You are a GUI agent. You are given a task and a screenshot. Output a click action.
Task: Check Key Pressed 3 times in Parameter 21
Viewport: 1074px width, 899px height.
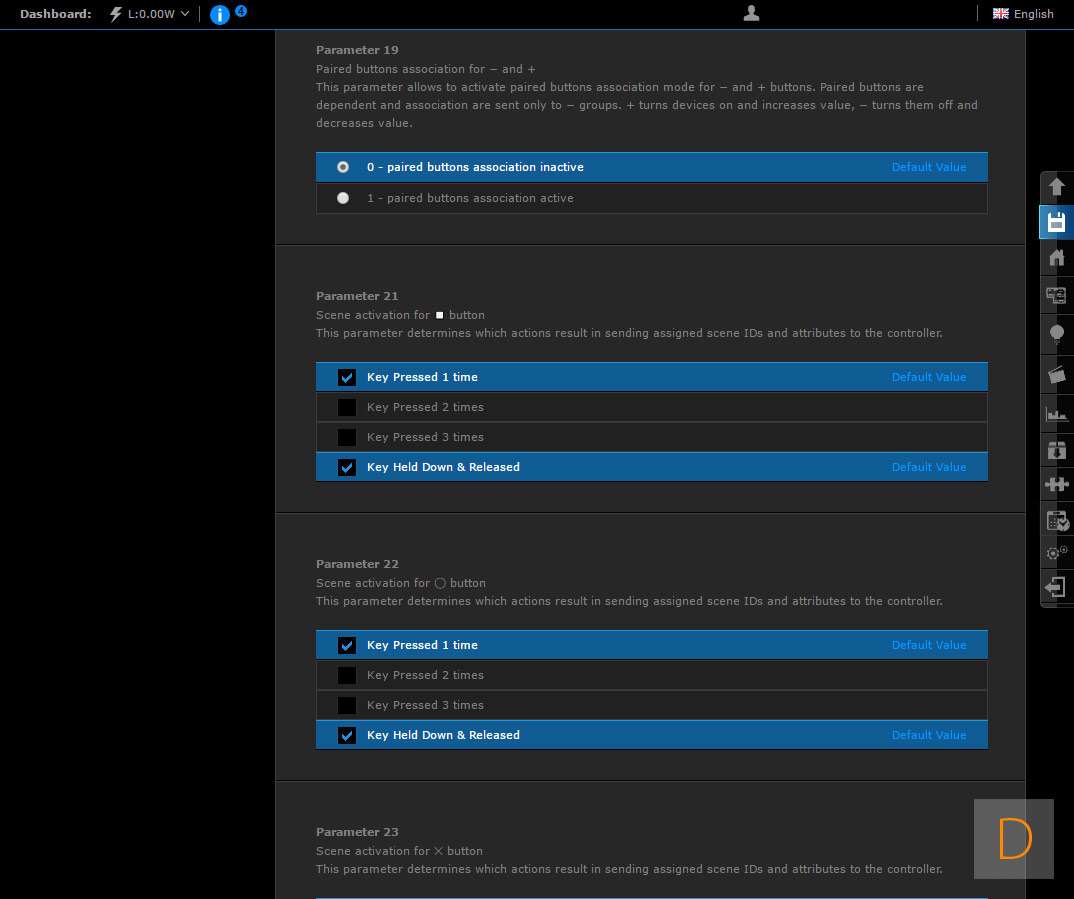[x=347, y=438]
